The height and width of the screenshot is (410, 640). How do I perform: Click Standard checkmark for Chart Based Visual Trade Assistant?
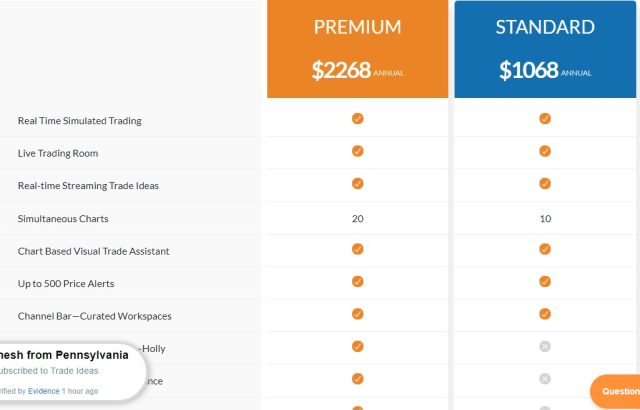click(x=545, y=249)
